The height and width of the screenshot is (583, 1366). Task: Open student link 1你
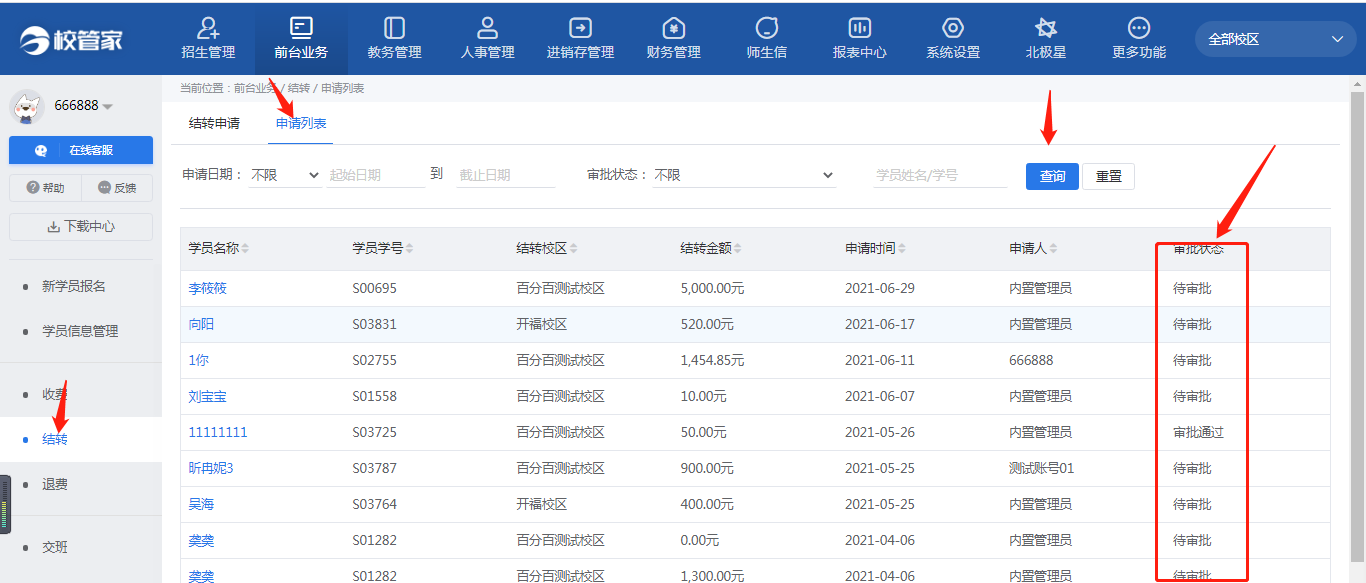click(x=198, y=360)
